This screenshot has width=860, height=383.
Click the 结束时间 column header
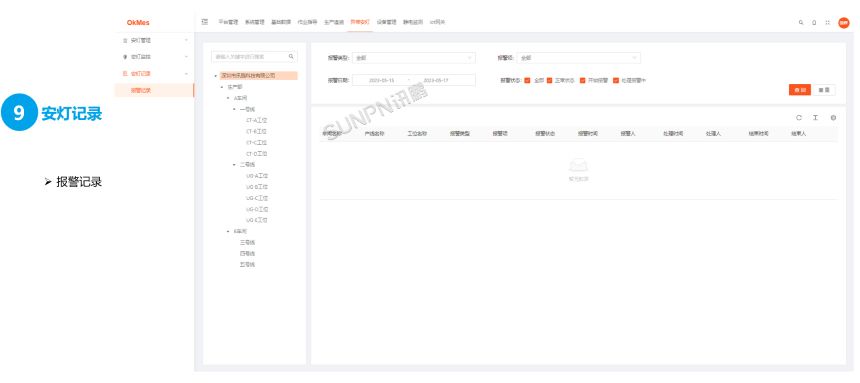pos(759,133)
